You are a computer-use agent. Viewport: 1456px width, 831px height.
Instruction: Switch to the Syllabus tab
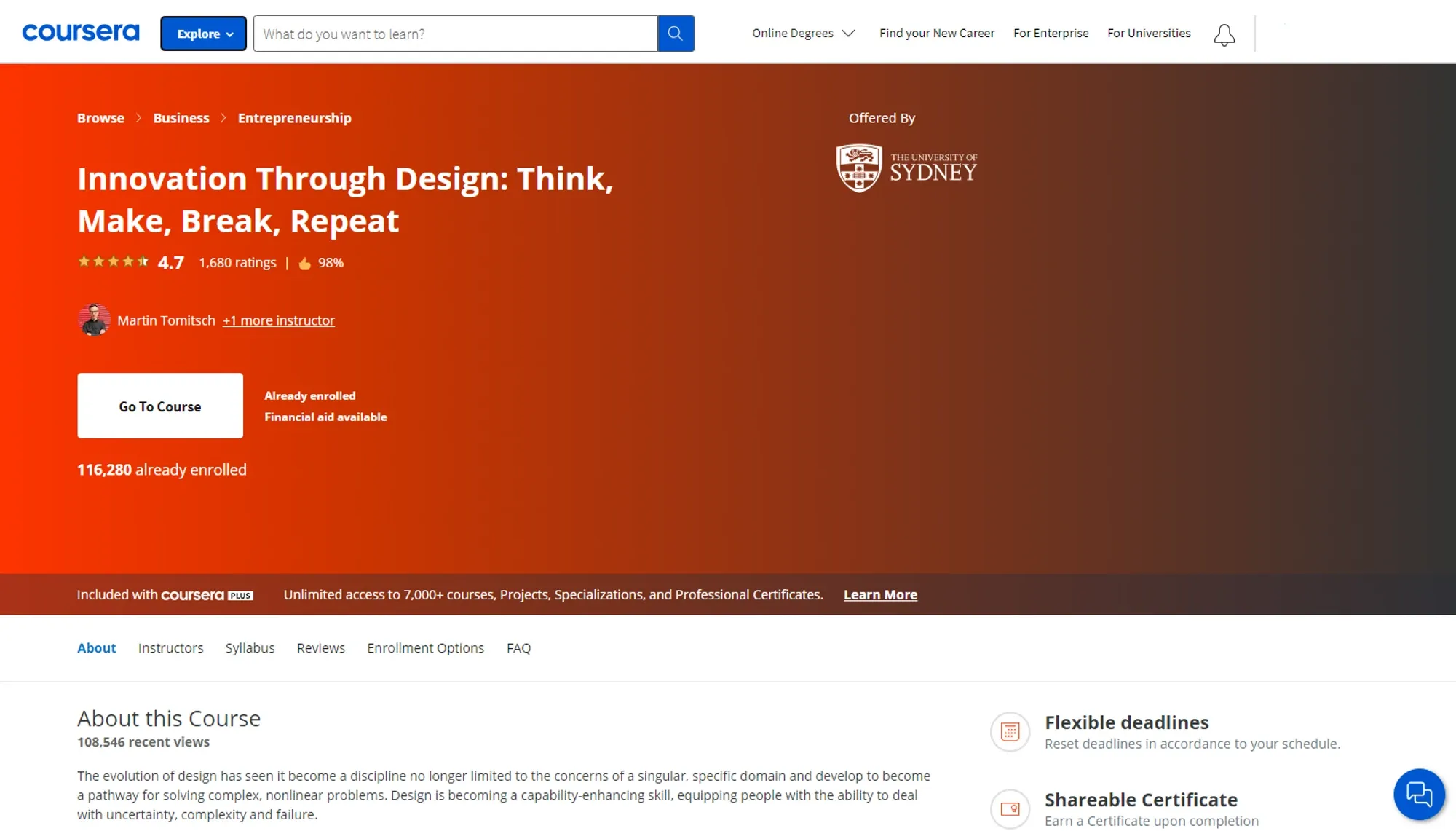point(250,648)
